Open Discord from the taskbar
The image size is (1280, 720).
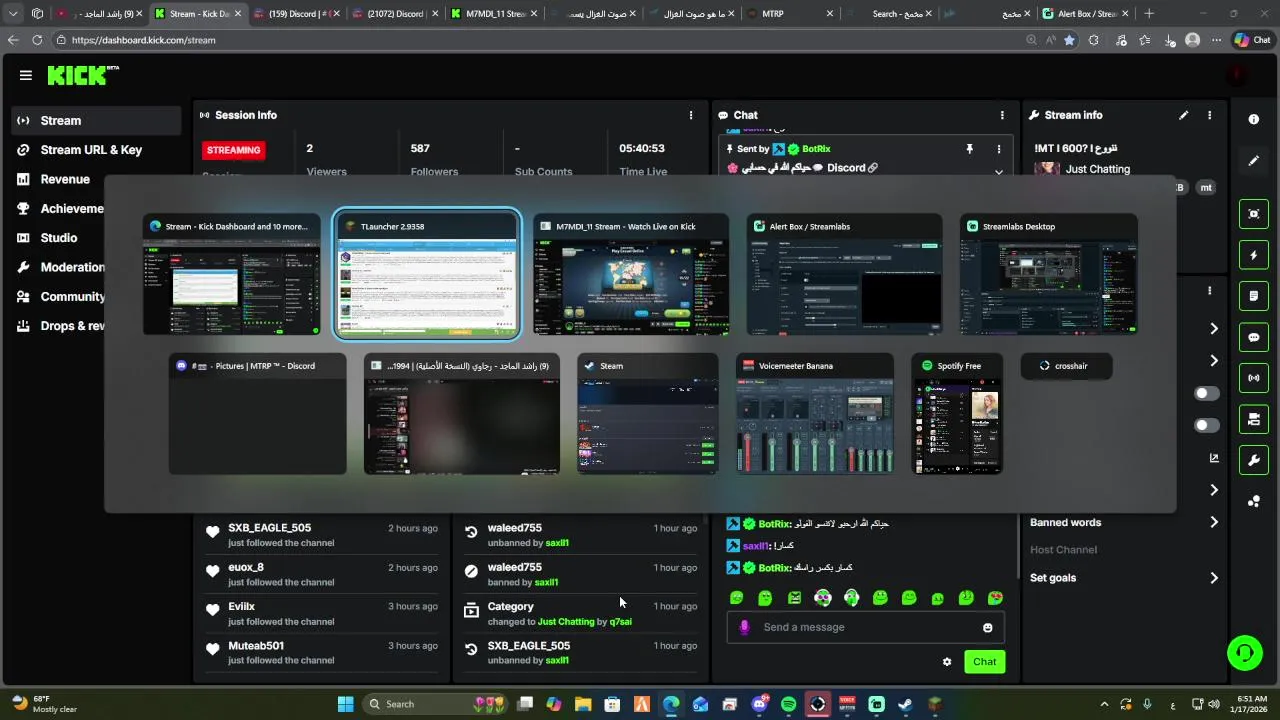pyautogui.click(x=759, y=704)
